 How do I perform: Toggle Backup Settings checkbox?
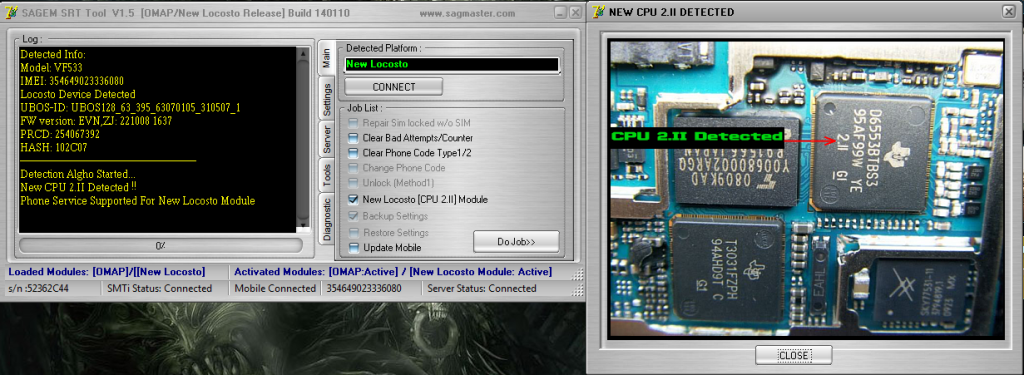click(x=353, y=216)
